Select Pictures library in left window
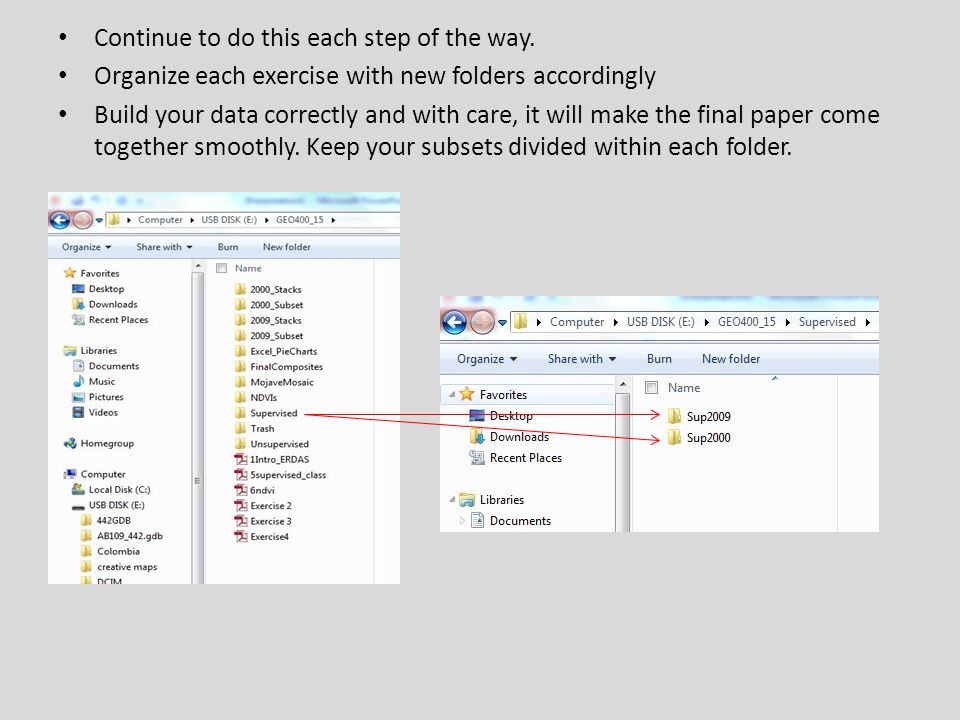Screen dimensions: 960x720 click(98, 397)
